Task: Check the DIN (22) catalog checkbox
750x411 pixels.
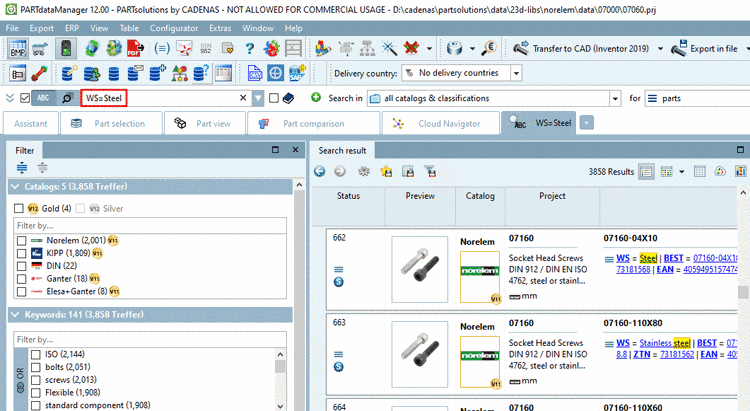Action: 22,266
